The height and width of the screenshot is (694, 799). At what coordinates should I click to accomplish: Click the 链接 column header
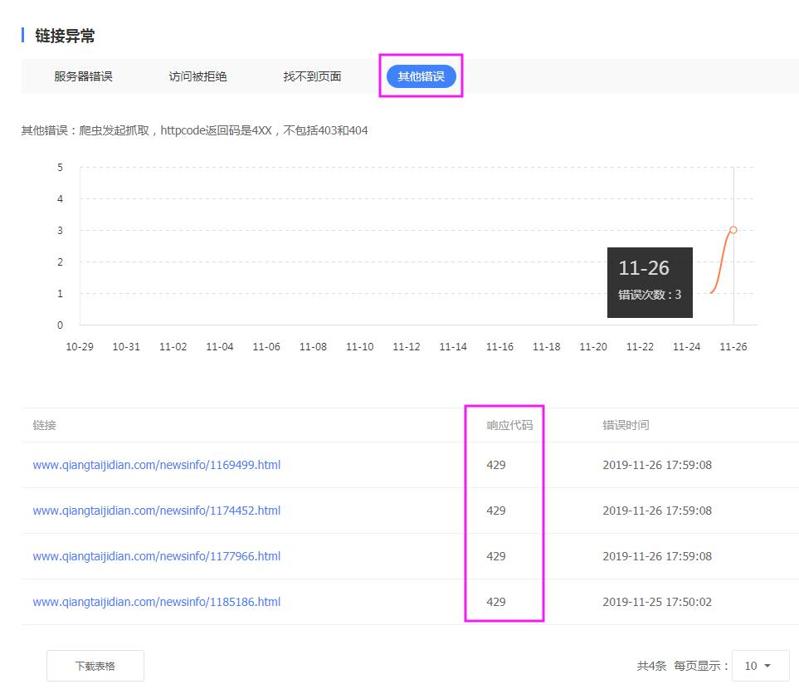44,425
